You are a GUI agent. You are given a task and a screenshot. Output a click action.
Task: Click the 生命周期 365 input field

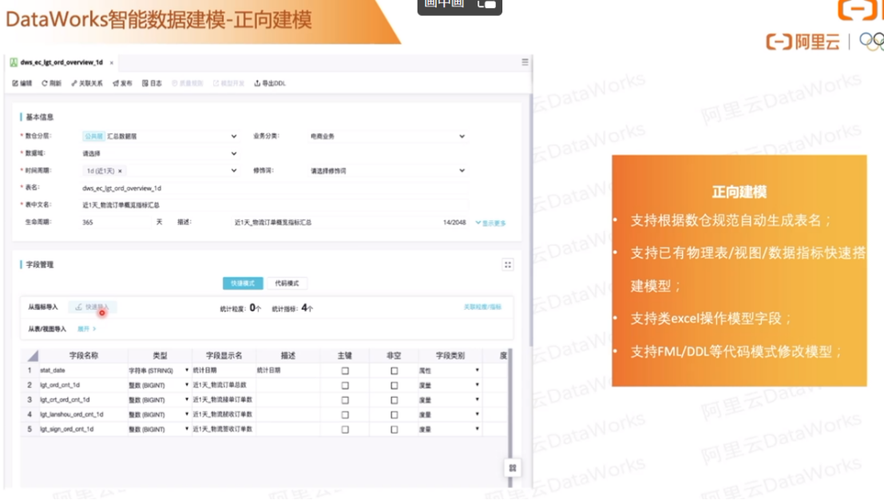[116, 223]
